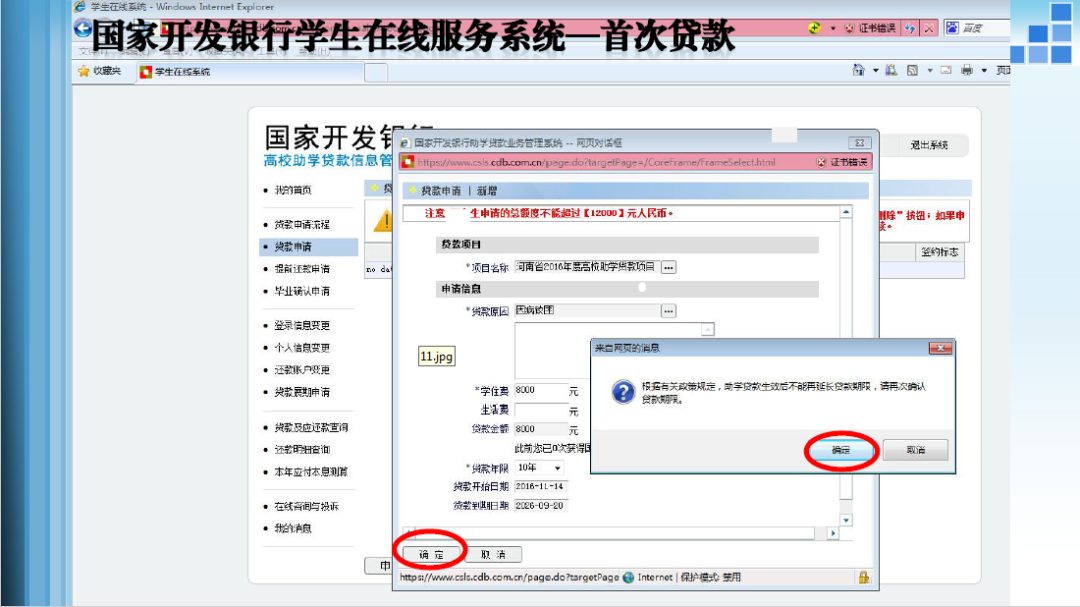Open 毕业确认申请 in the sidebar

302,291
